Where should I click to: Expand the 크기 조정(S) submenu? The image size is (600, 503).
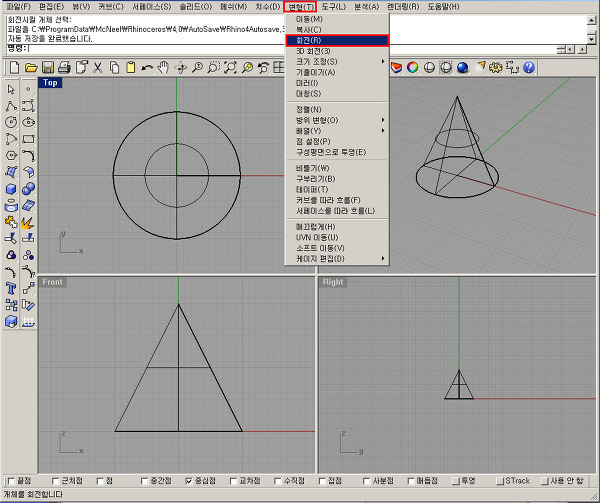click(x=337, y=62)
